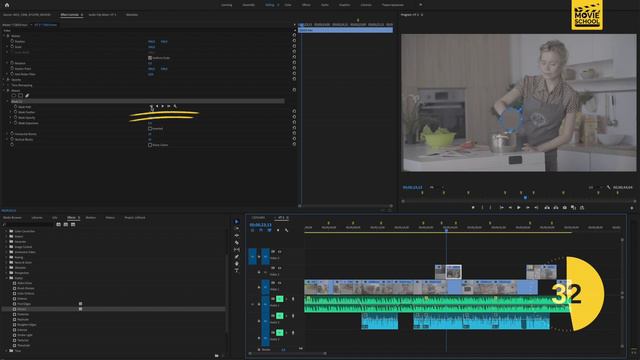Screen dimensions: 640x360
Task: Collapse the Motion effect group
Action: tap(4, 36)
